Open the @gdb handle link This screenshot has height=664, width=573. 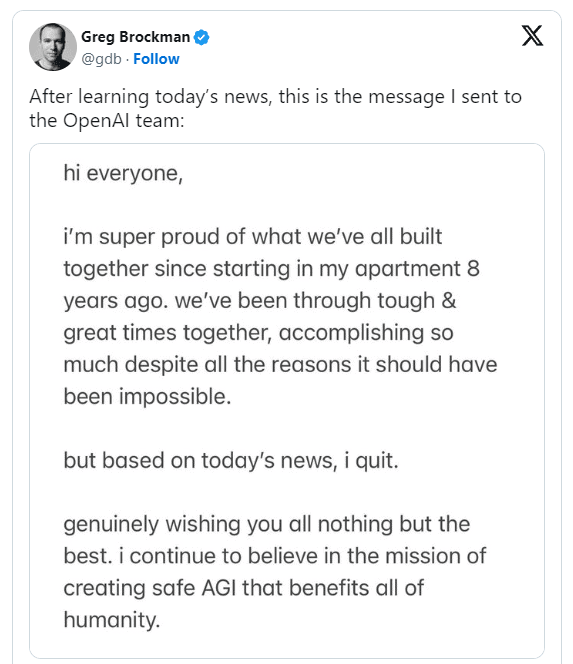coord(101,59)
